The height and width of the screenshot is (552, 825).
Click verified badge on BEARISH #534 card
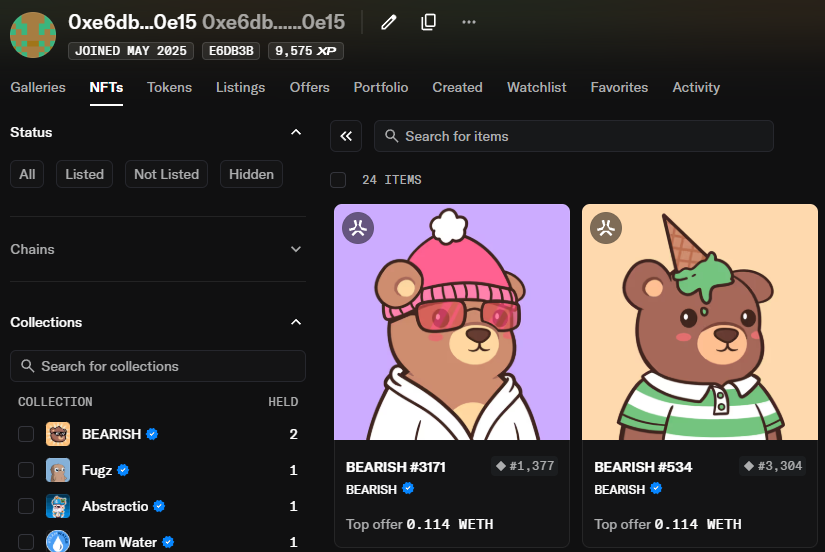(x=656, y=489)
